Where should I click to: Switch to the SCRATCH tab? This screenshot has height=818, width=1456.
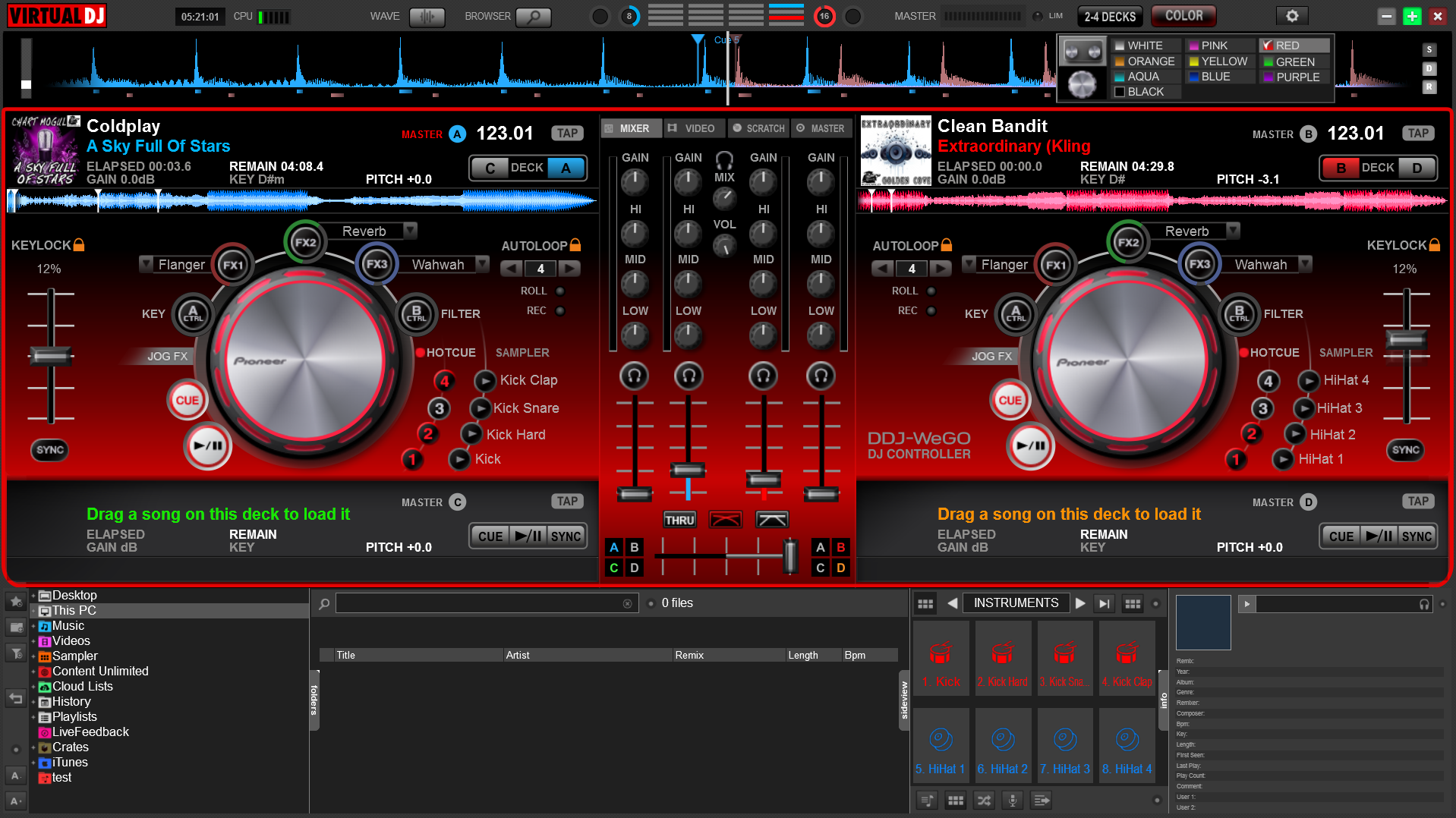758,128
